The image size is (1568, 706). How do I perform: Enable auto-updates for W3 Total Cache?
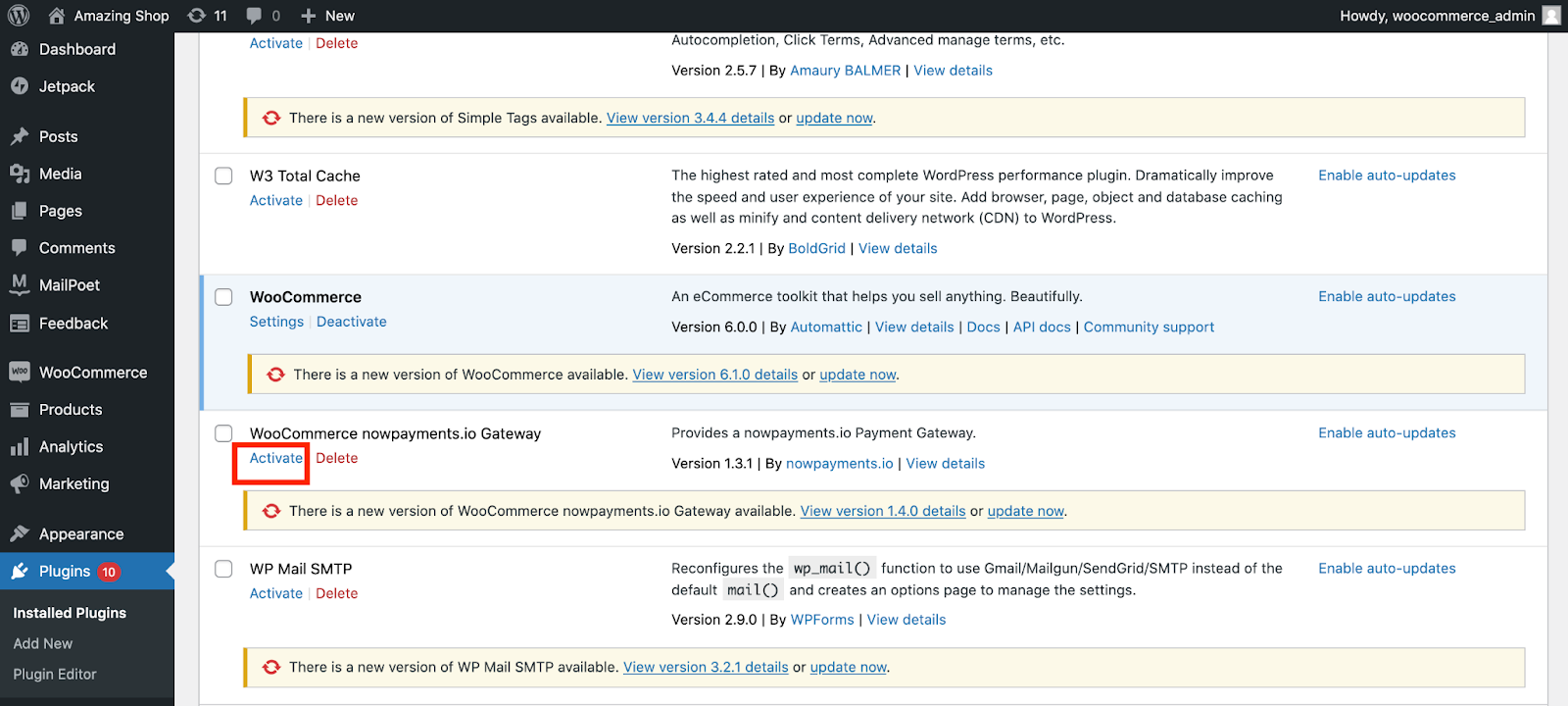pyautogui.click(x=1387, y=176)
